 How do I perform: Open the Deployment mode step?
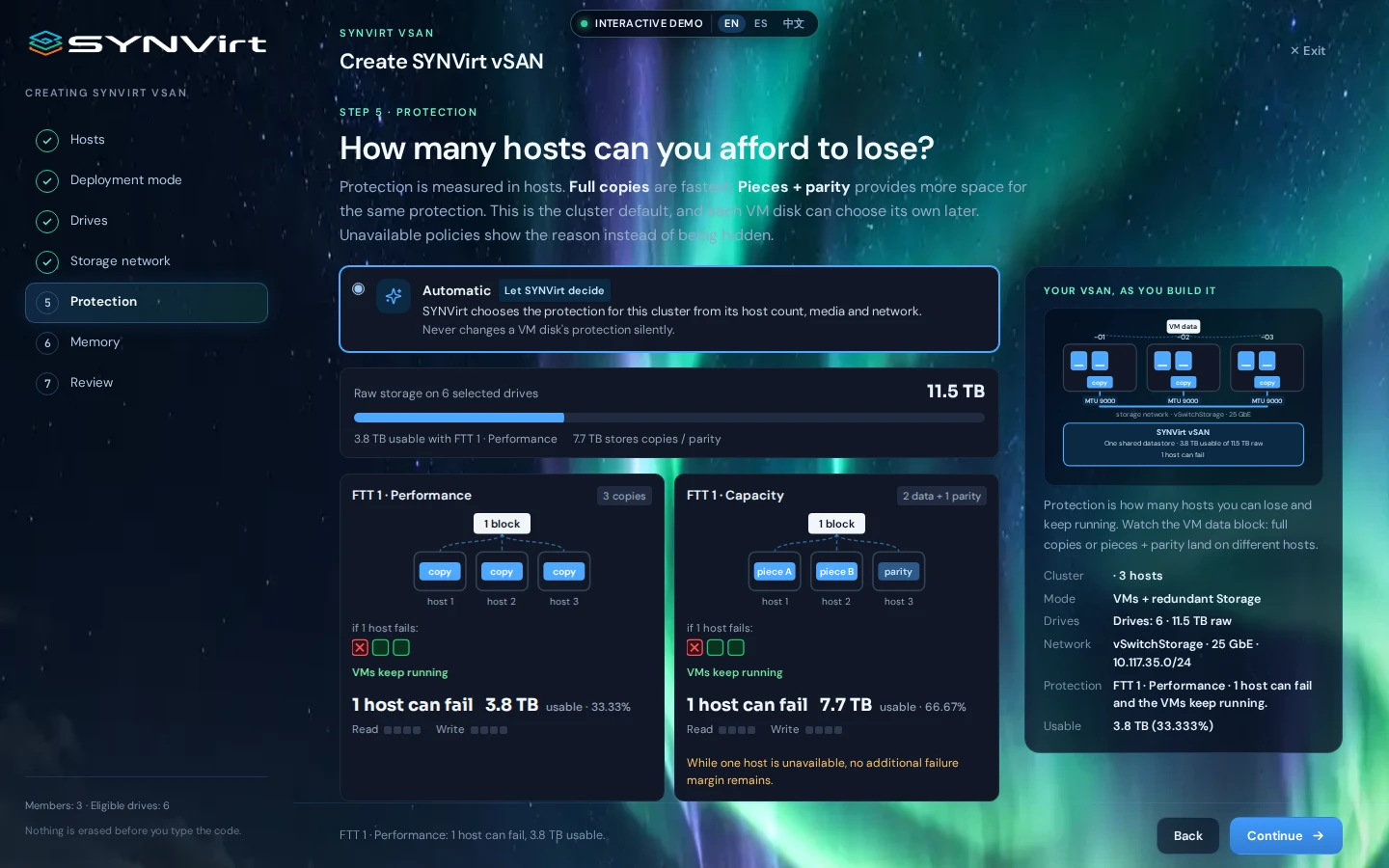pos(147,181)
